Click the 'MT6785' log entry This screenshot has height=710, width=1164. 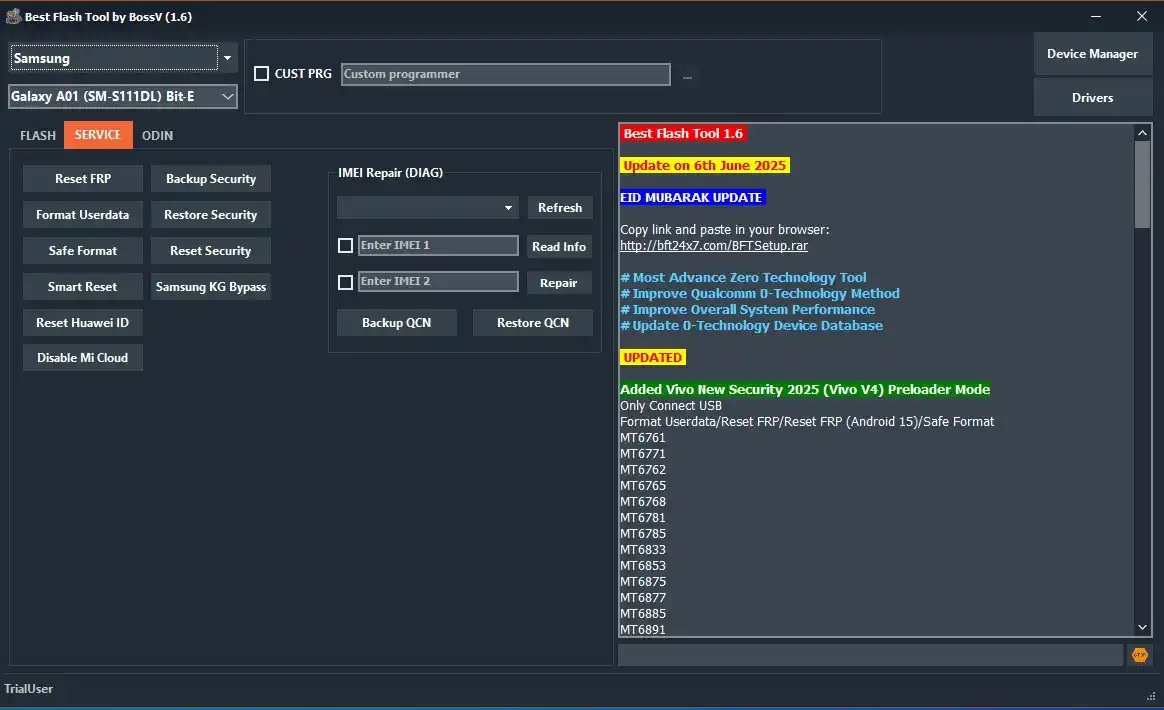pos(643,534)
